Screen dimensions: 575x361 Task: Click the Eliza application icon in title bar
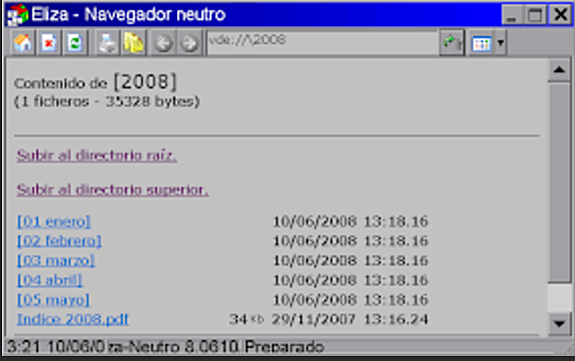(x=18, y=15)
